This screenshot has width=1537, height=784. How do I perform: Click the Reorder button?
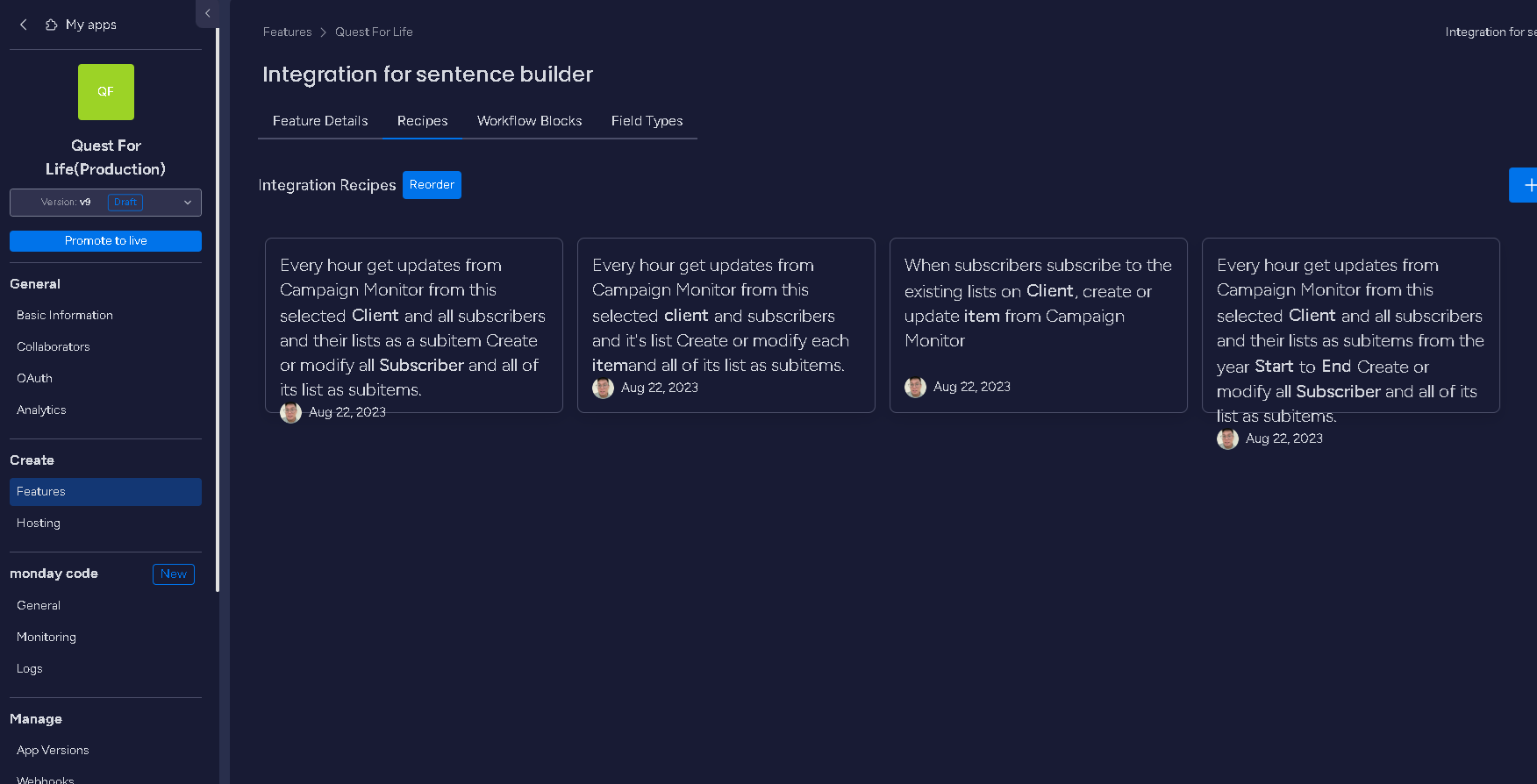click(x=432, y=185)
